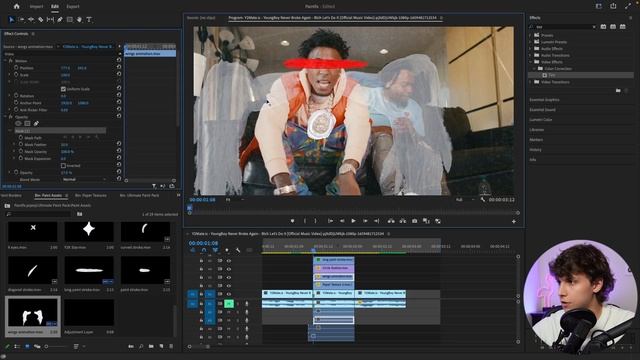Click the Home icon in the top bar
Viewport: 640px width, 360px height.
coord(16,6)
